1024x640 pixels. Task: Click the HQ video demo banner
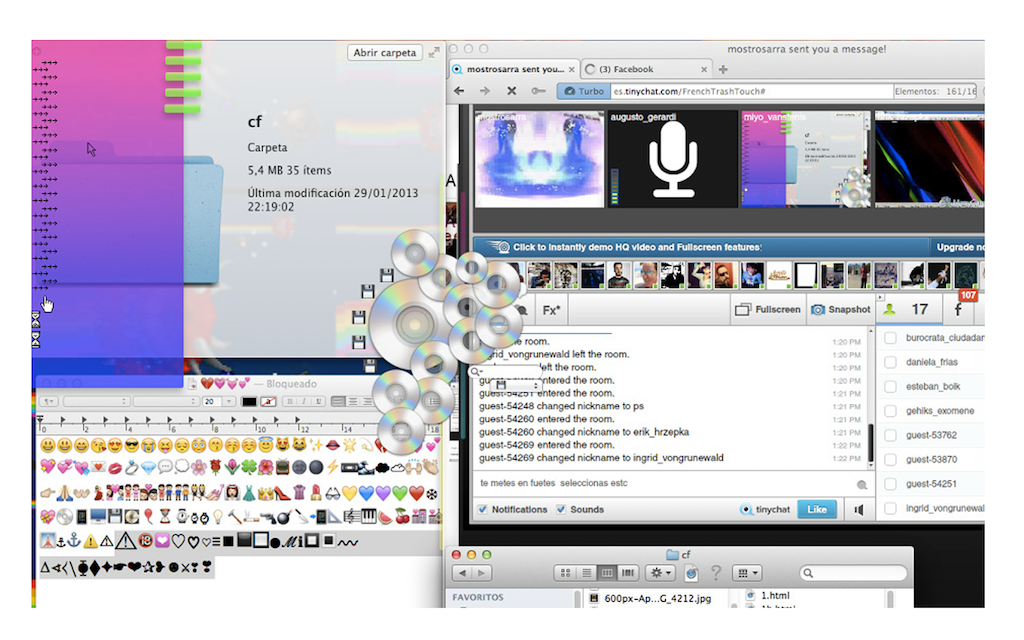pos(701,248)
